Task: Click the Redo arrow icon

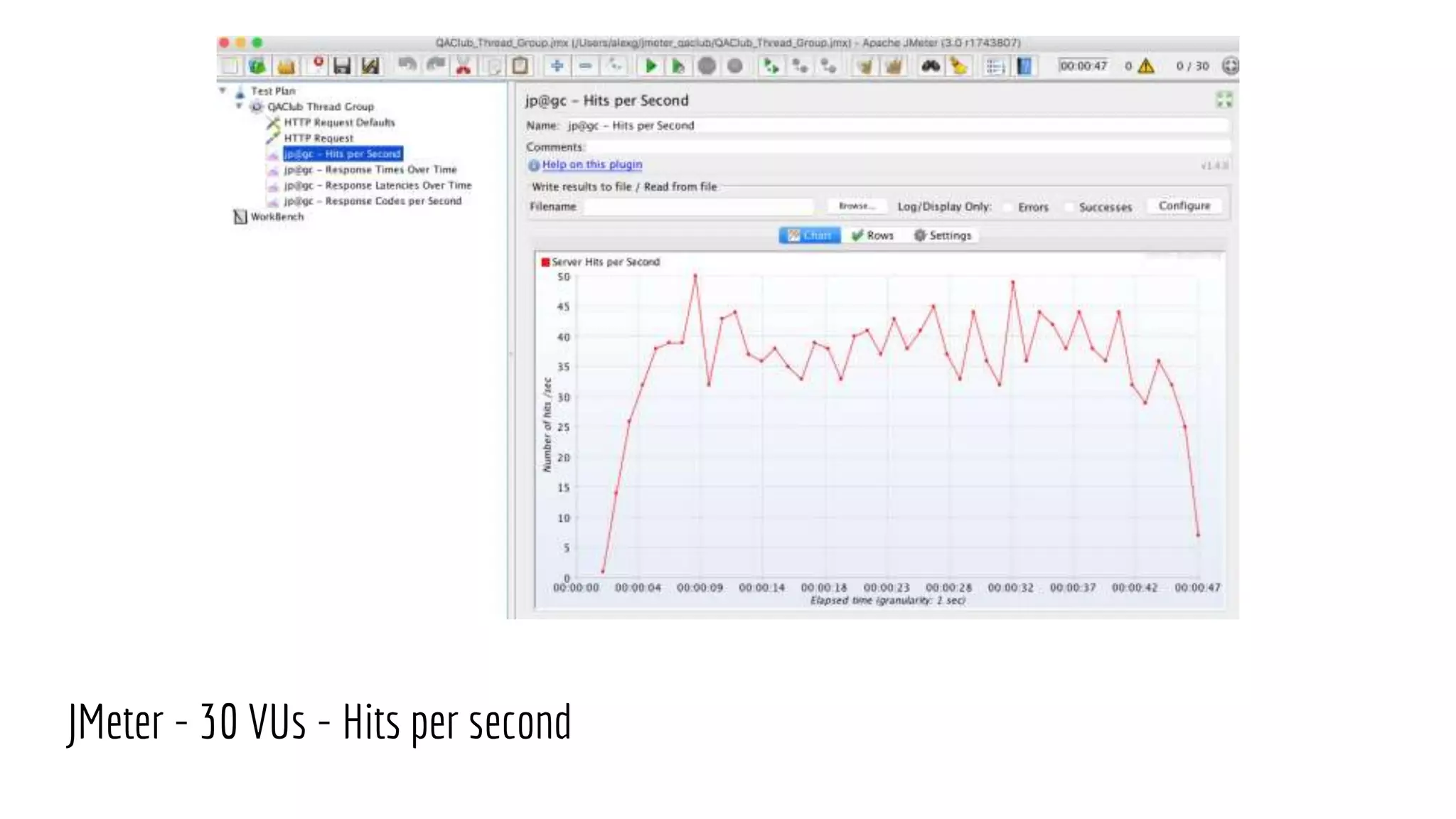Action: click(435, 65)
